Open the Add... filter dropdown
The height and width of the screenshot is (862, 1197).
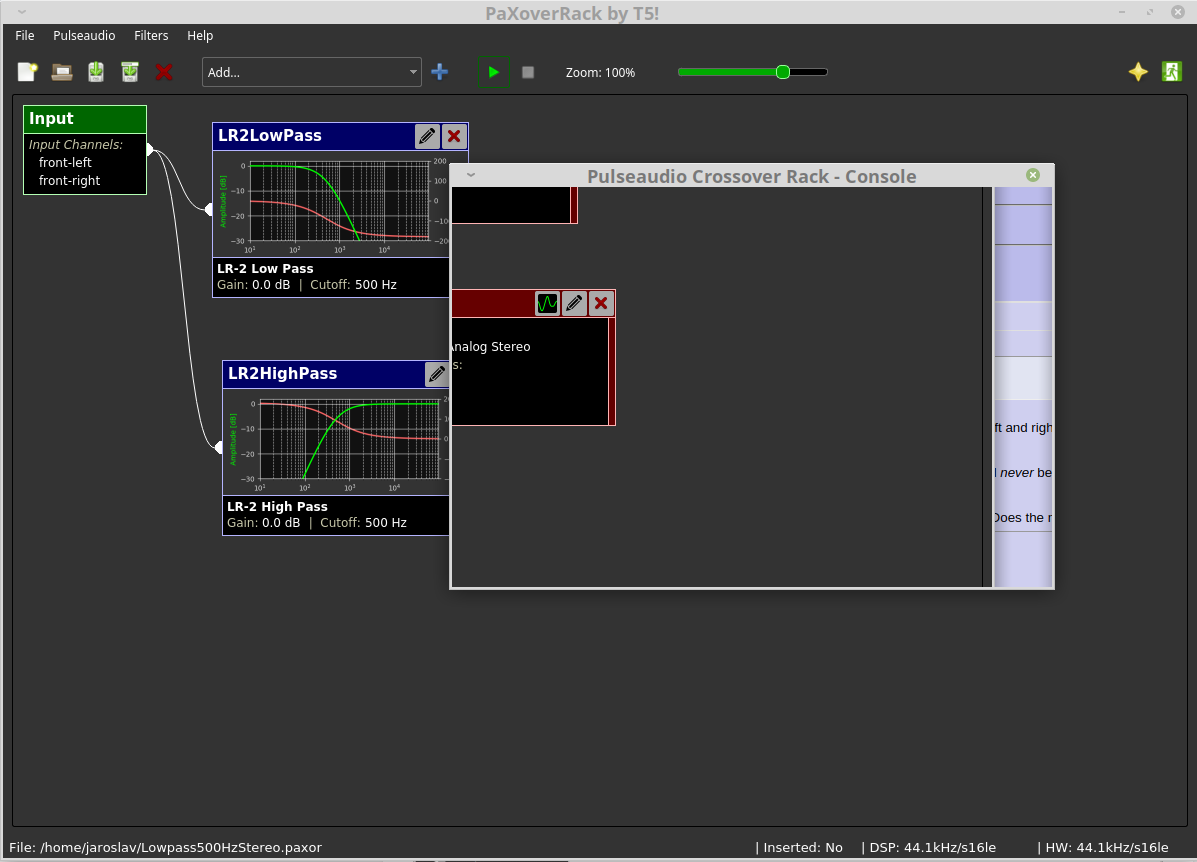click(311, 72)
